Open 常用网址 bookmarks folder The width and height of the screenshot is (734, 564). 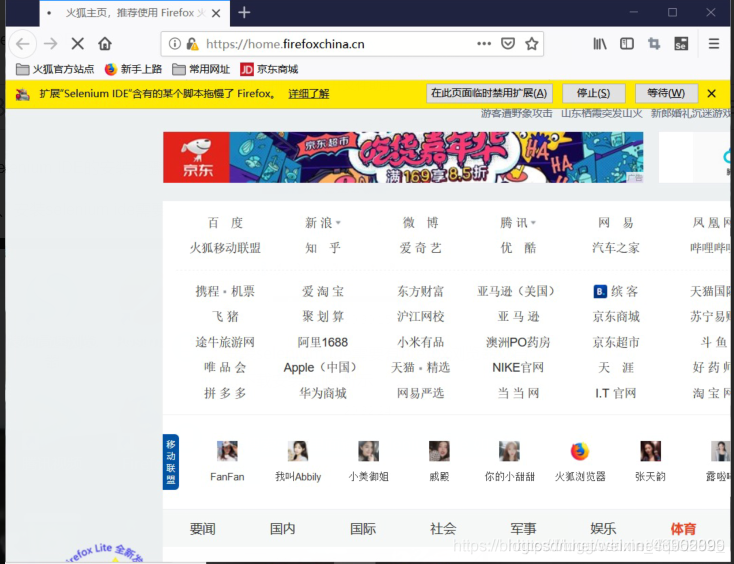(x=201, y=69)
